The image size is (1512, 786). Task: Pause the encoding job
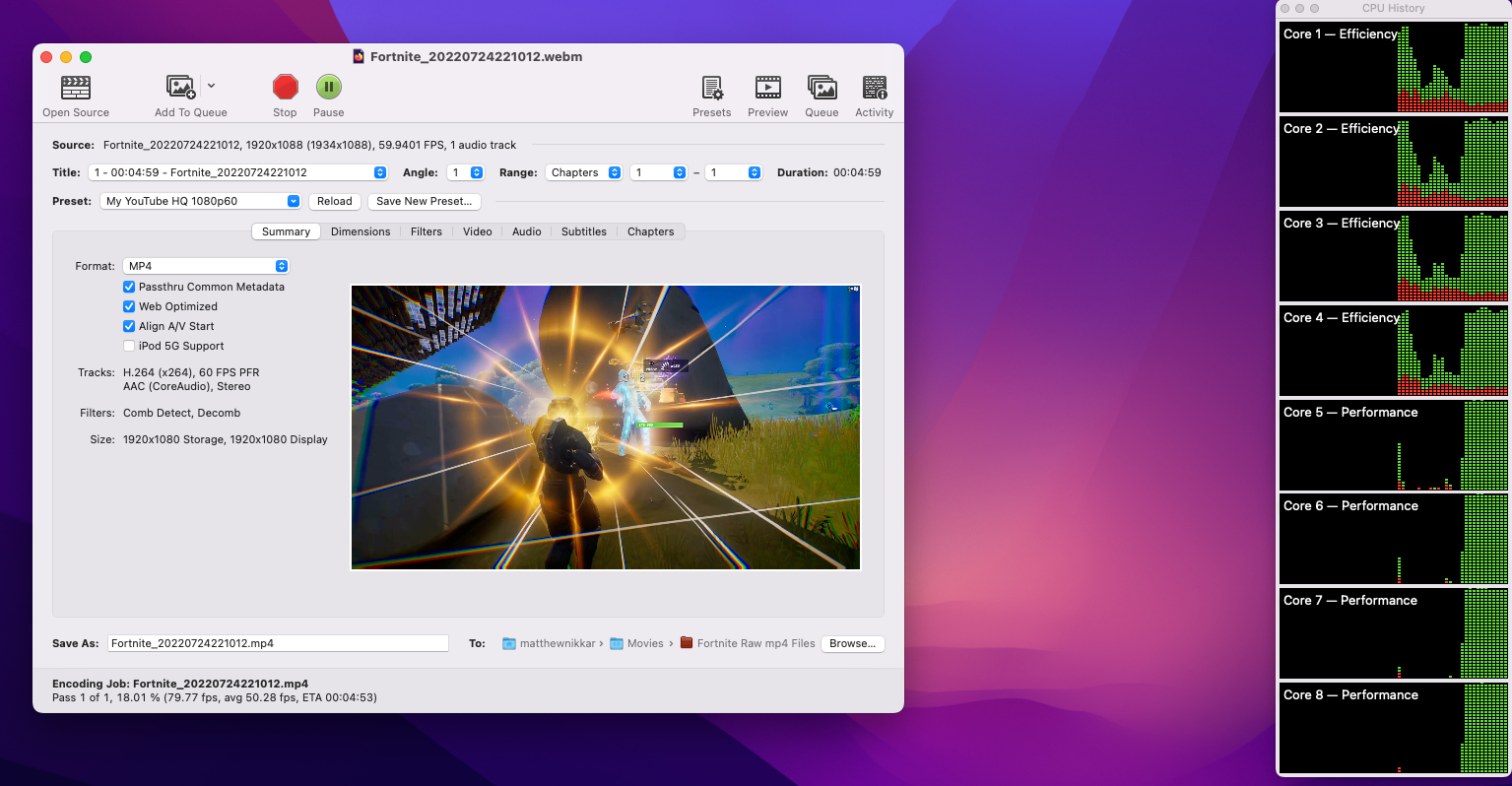pyautogui.click(x=329, y=87)
